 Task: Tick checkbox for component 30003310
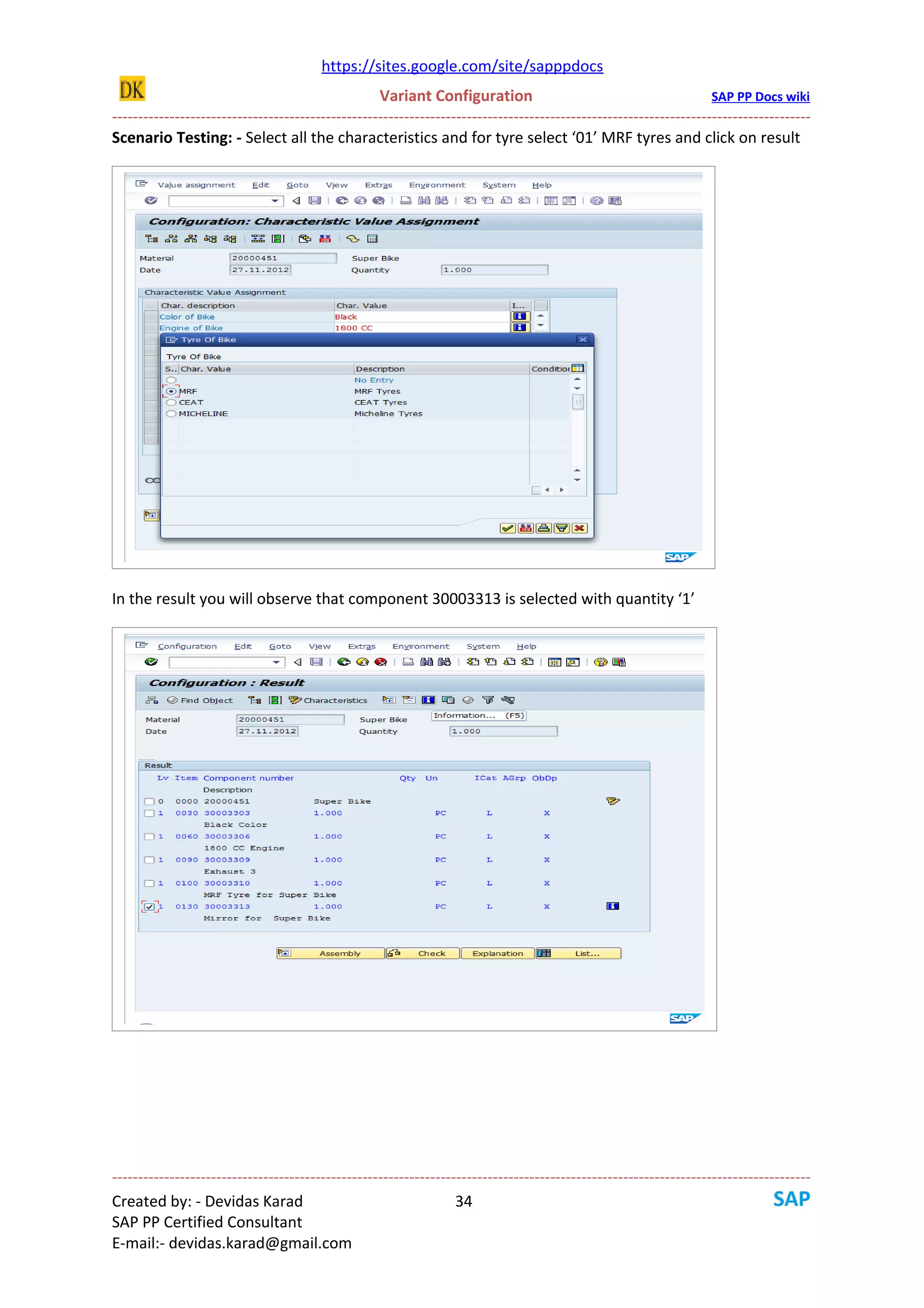(149, 884)
